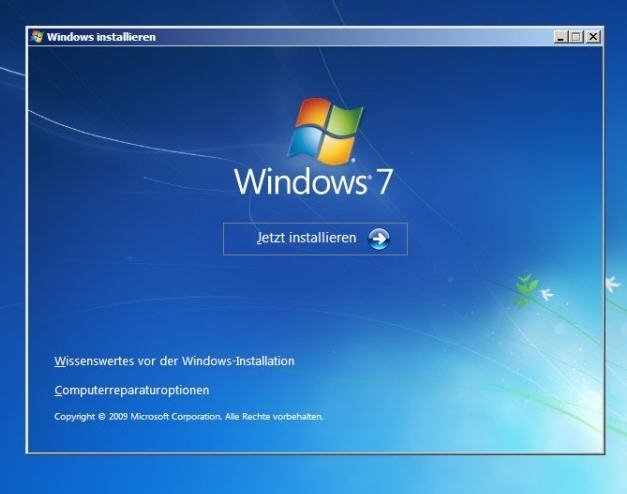627x494 pixels.
Task: Click the white bird next to green leaf
Action: (x=547, y=295)
